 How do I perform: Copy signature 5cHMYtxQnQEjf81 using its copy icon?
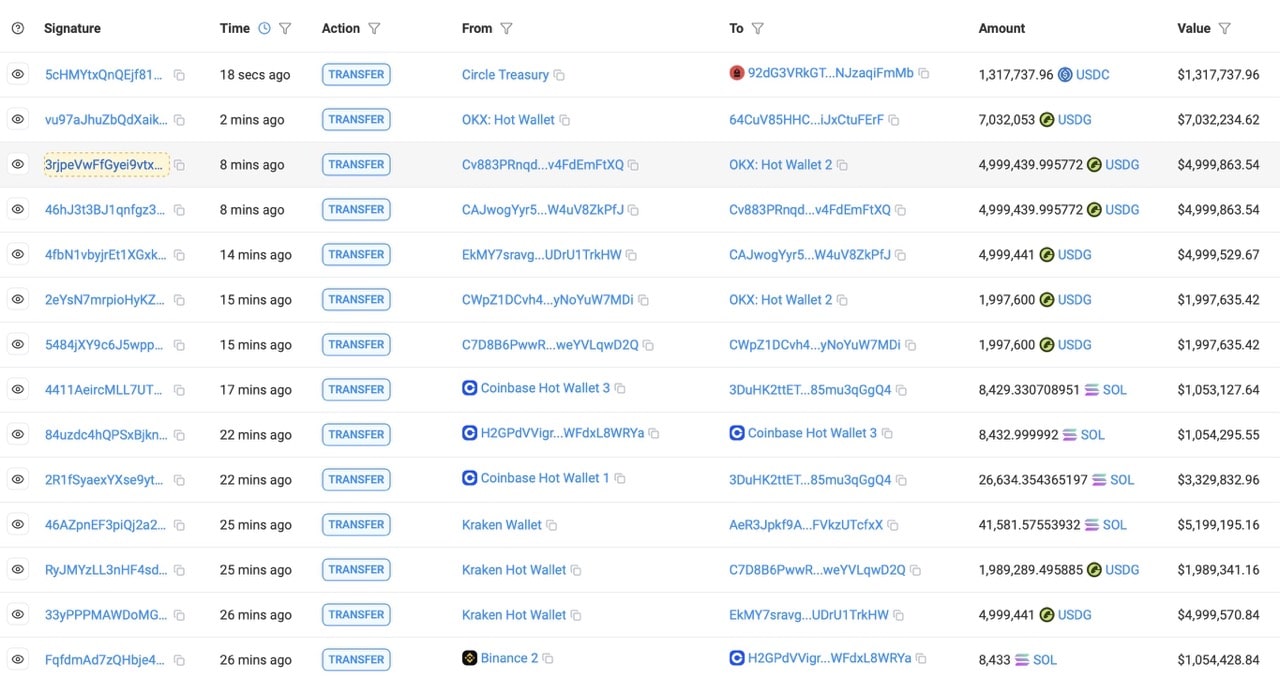click(179, 74)
